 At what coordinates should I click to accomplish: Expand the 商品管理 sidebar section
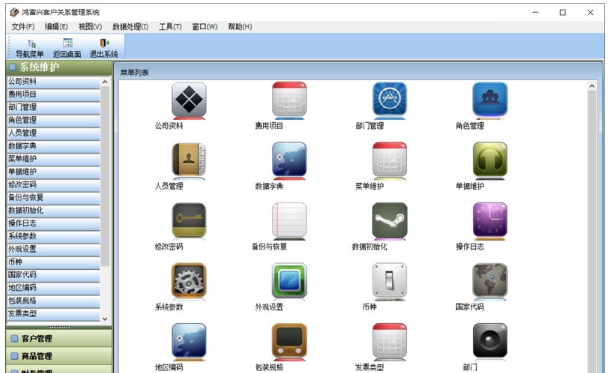[59, 356]
